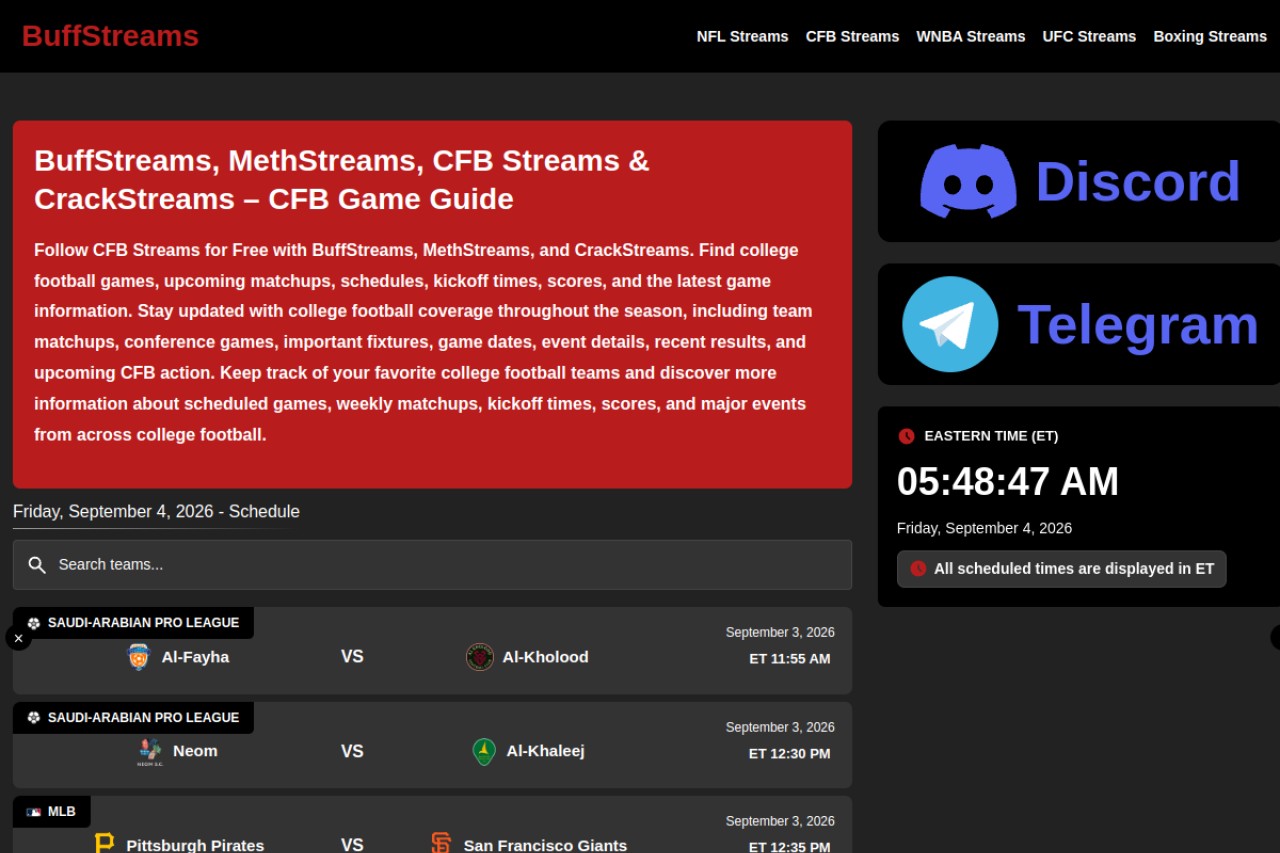Click the Search teams input field
This screenshot has width=1280, height=853.
pyautogui.click(x=432, y=565)
